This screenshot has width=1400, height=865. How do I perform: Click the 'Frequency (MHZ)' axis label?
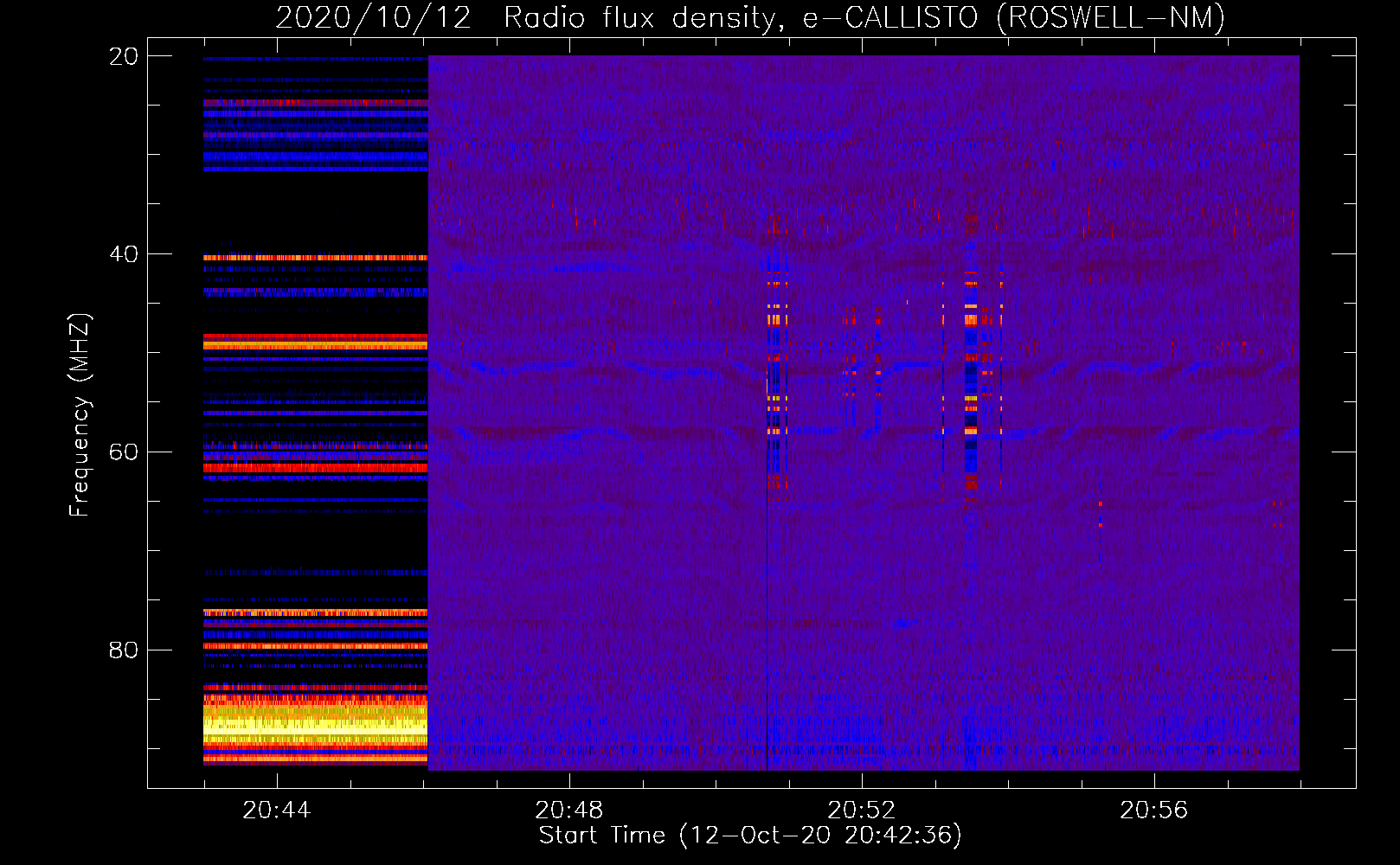(79, 415)
